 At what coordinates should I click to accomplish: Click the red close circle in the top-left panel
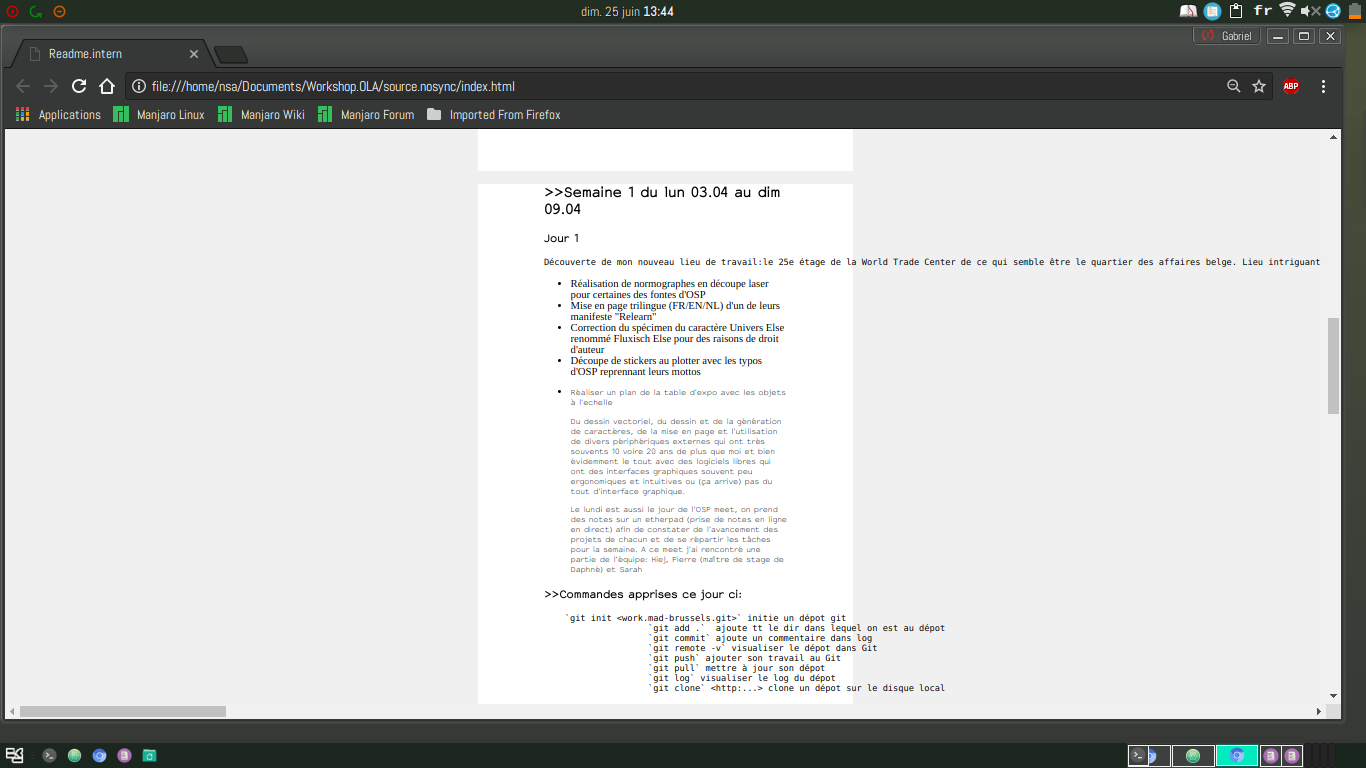tap(12, 11)
